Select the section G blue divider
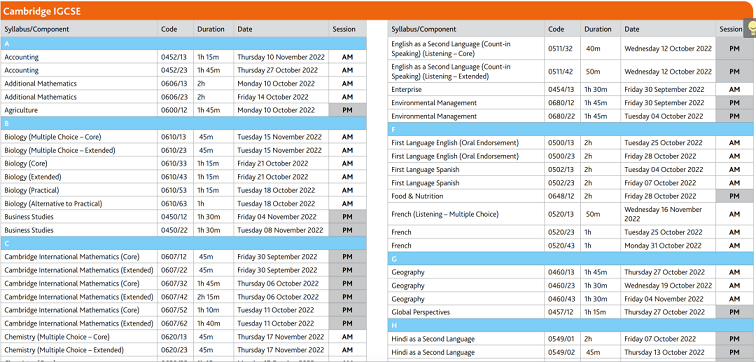Image resolution: width=756 pixels, height=362 pixels. [x=571, y=259]
